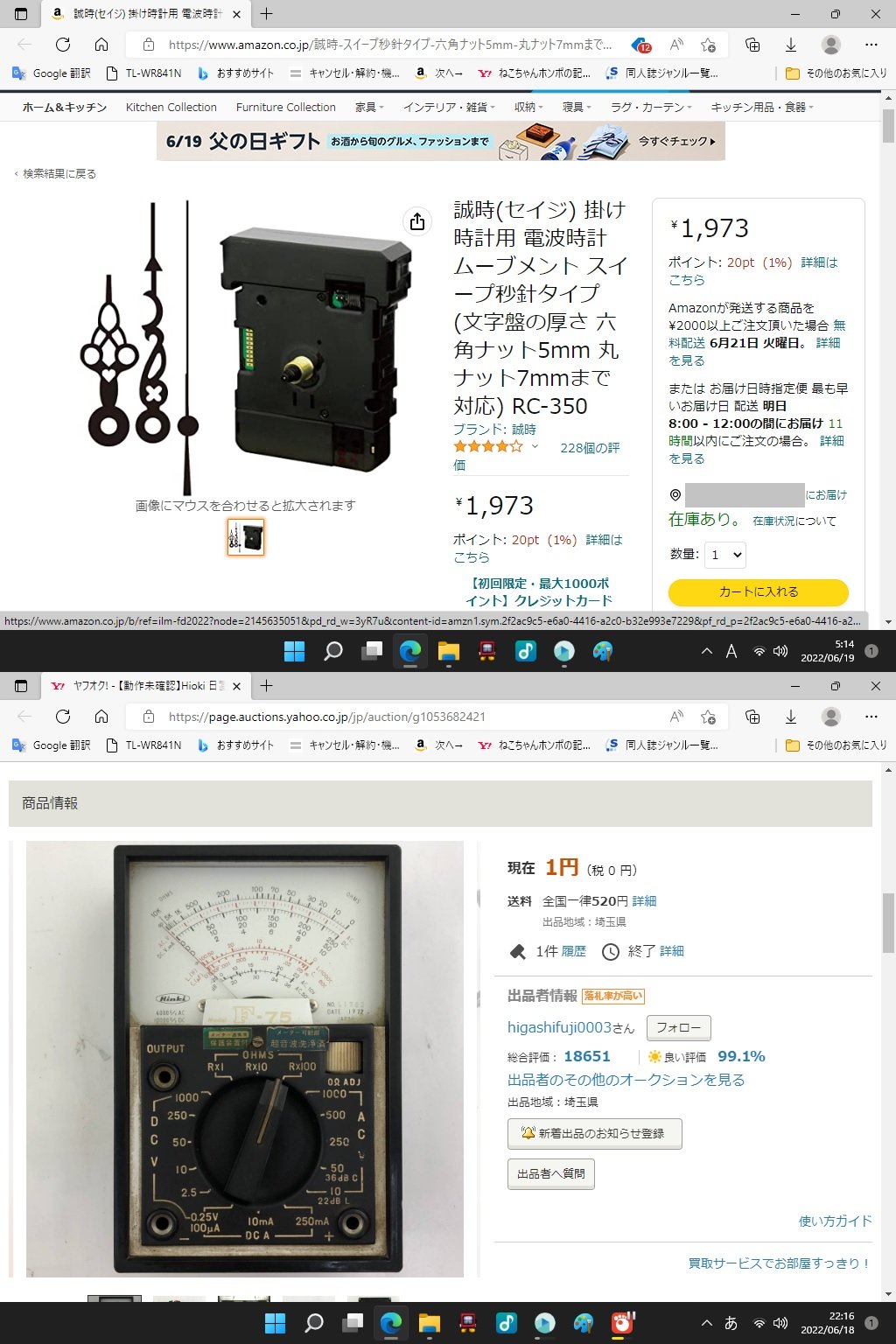Screen dimensions: 896x1344
Task: Open Kitchen Collection menu item
Action: point(171,107)
